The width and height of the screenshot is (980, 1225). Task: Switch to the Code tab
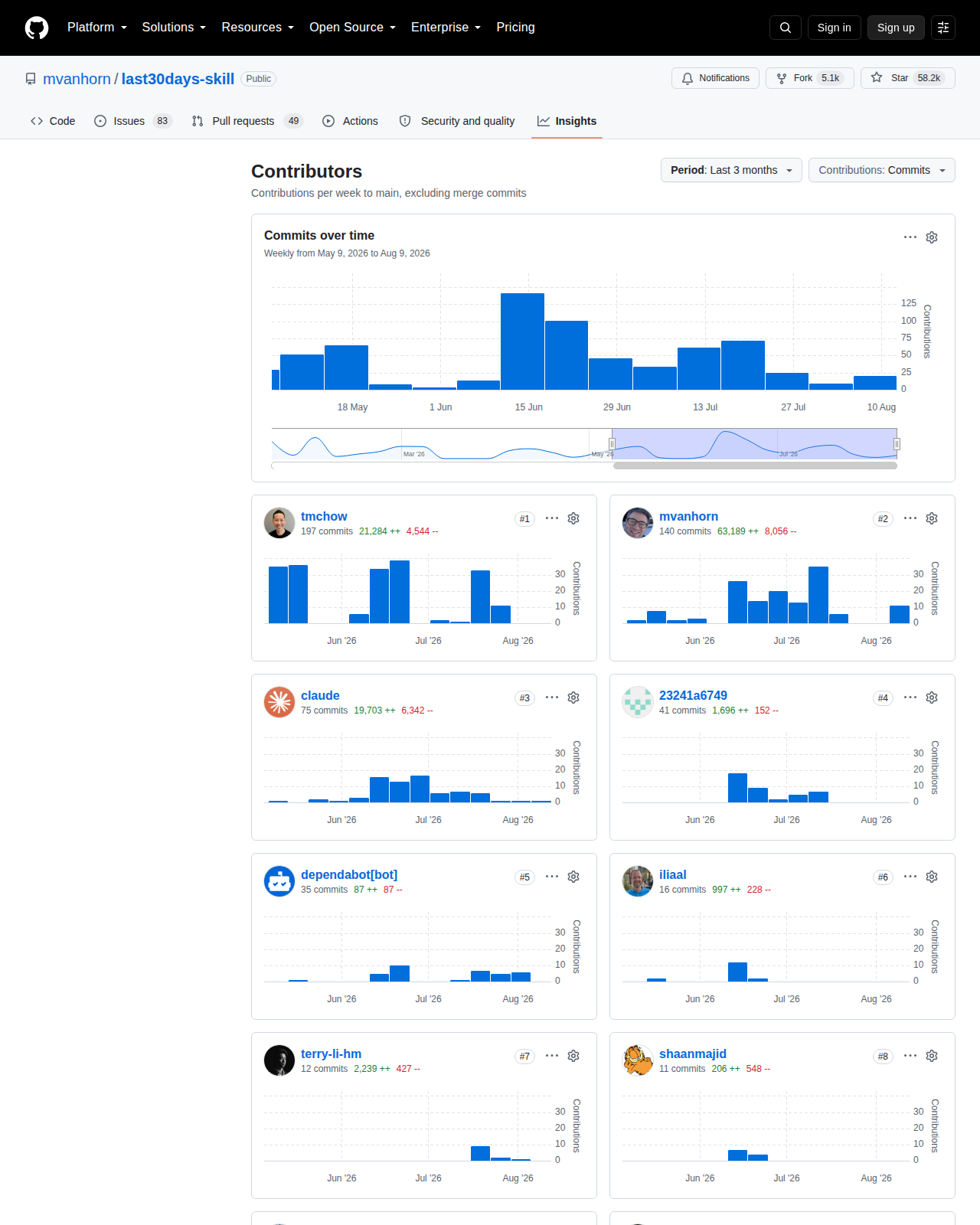click(53, 121)
